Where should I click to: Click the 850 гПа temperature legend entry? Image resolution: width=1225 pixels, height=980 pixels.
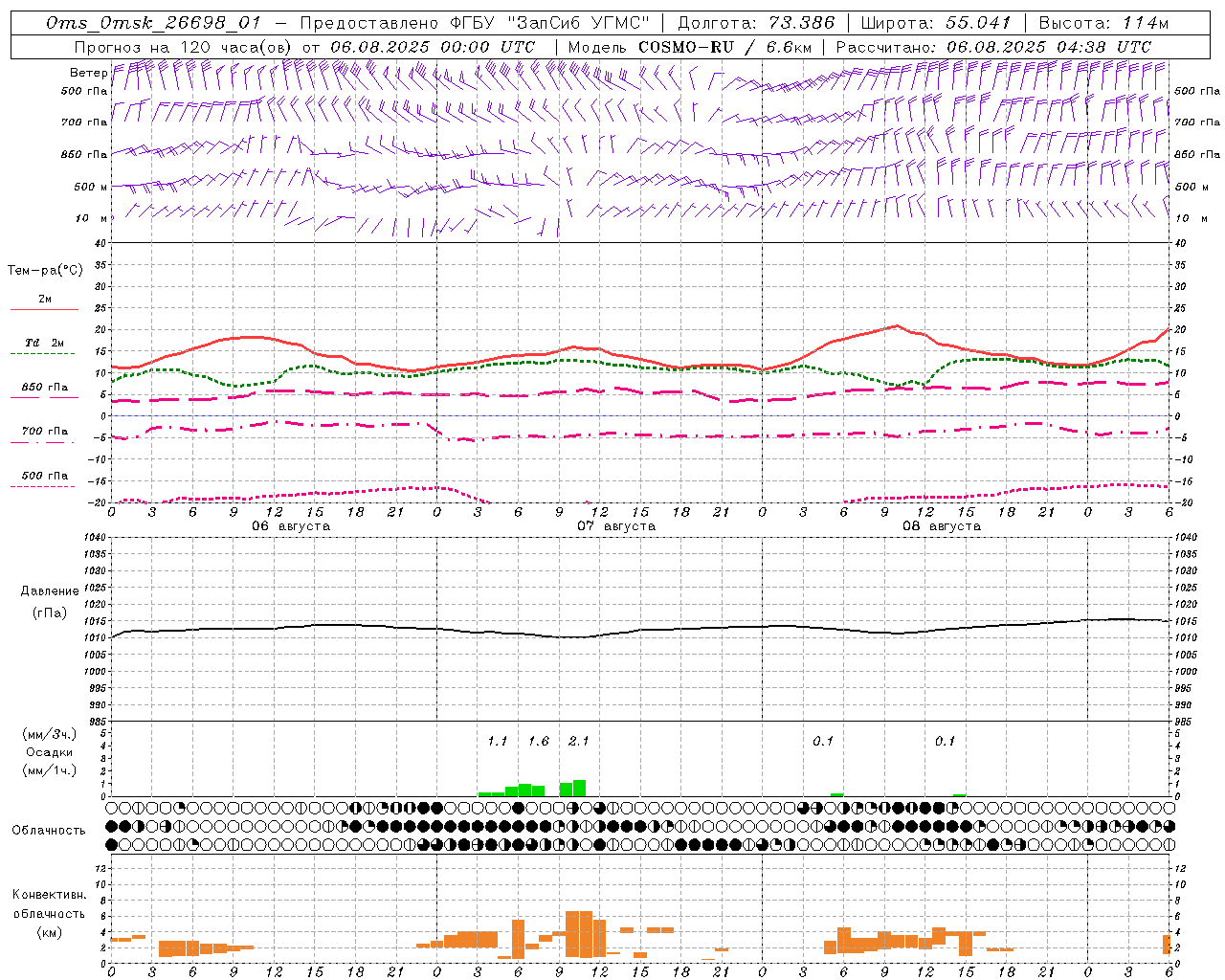(45, 388)
